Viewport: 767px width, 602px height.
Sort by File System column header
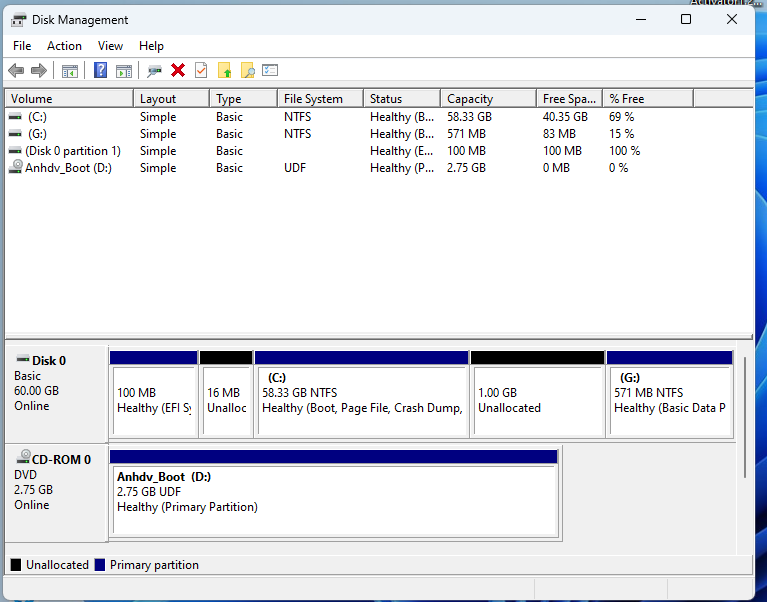point(320,99)
